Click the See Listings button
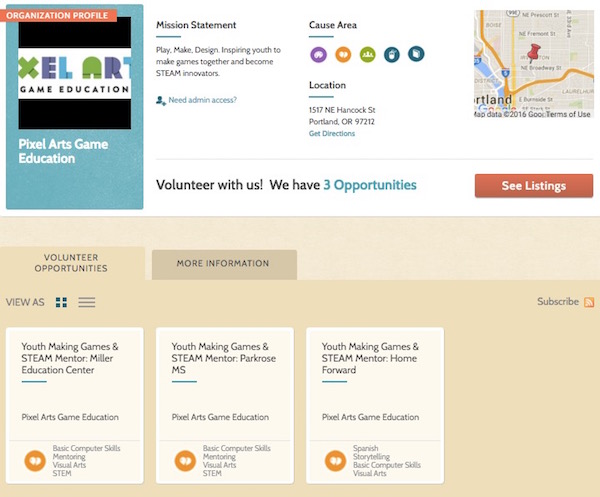Viewport: 600px width, 497px height. point(534,186)
